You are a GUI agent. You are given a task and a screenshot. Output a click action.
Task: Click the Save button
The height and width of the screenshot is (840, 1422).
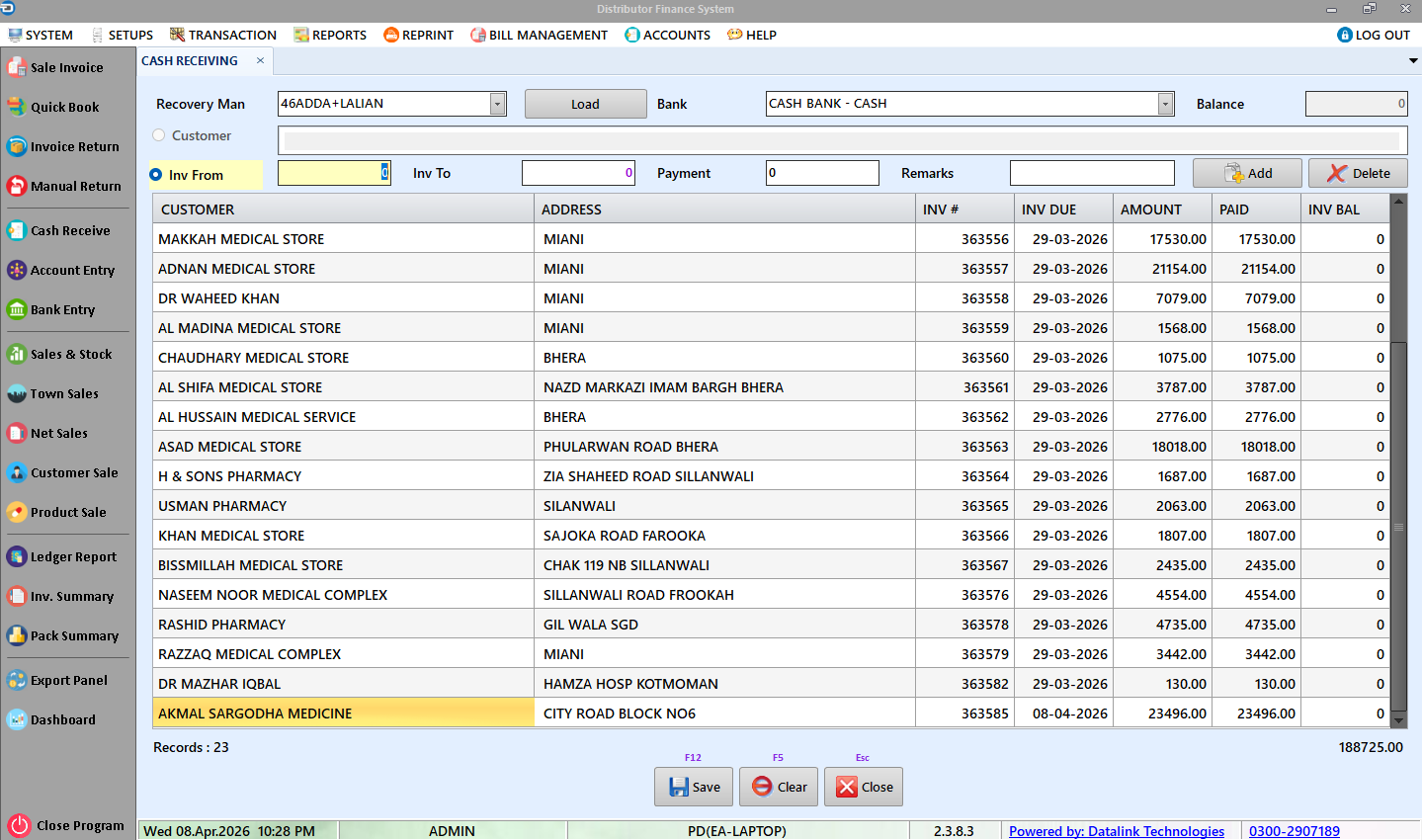(x=694, y=787)
